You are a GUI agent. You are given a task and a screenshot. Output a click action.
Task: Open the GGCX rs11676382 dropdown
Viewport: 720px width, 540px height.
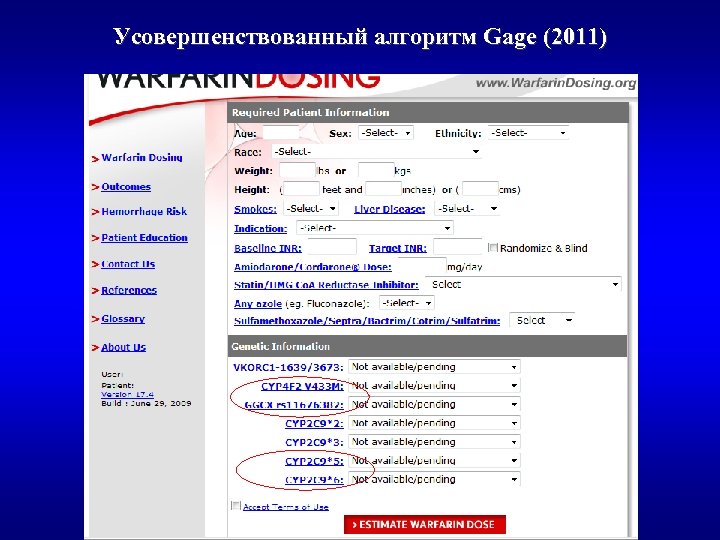(434, 405)
